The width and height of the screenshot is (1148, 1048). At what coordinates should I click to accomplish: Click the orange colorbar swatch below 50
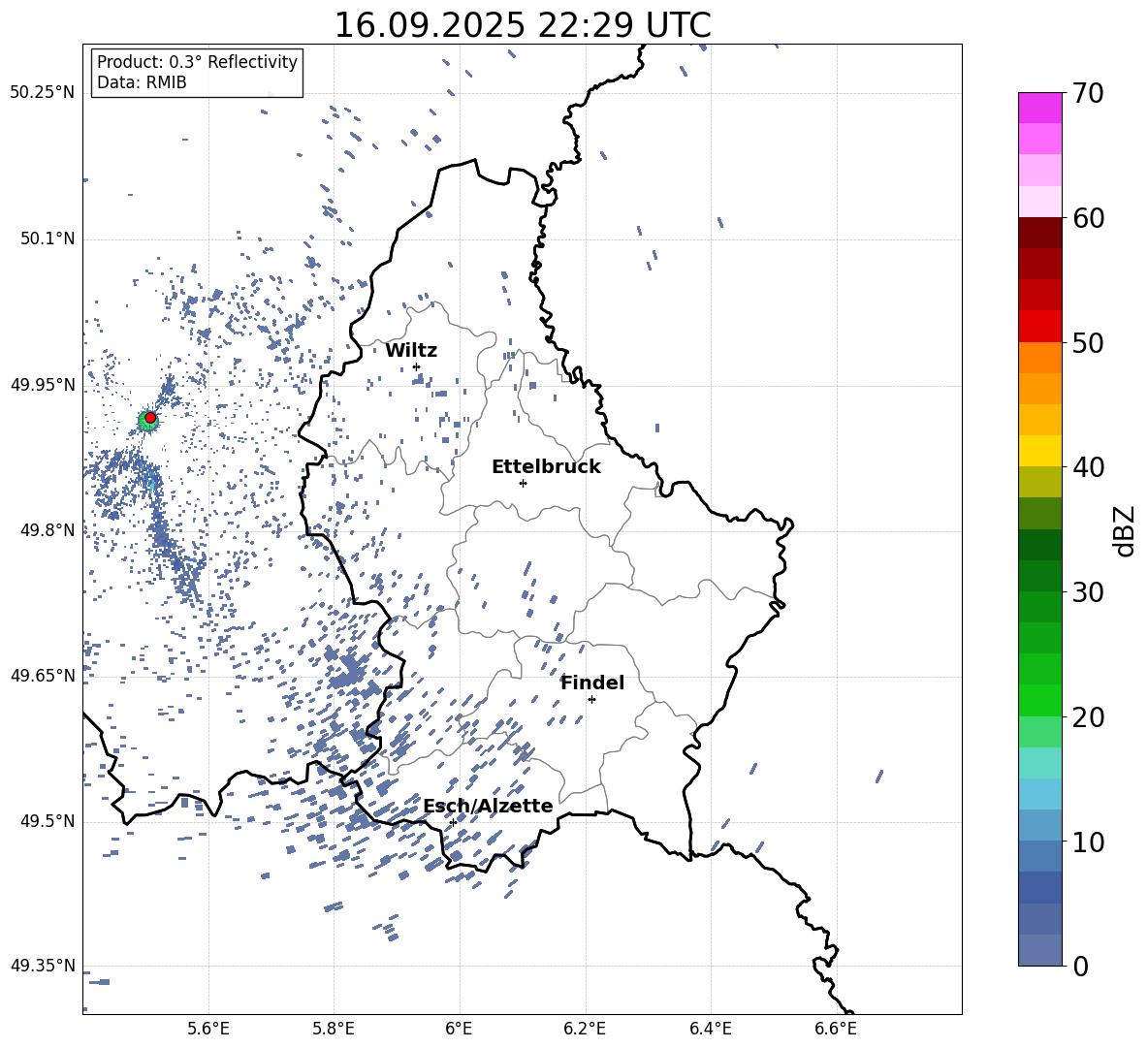pos(1039,357)
